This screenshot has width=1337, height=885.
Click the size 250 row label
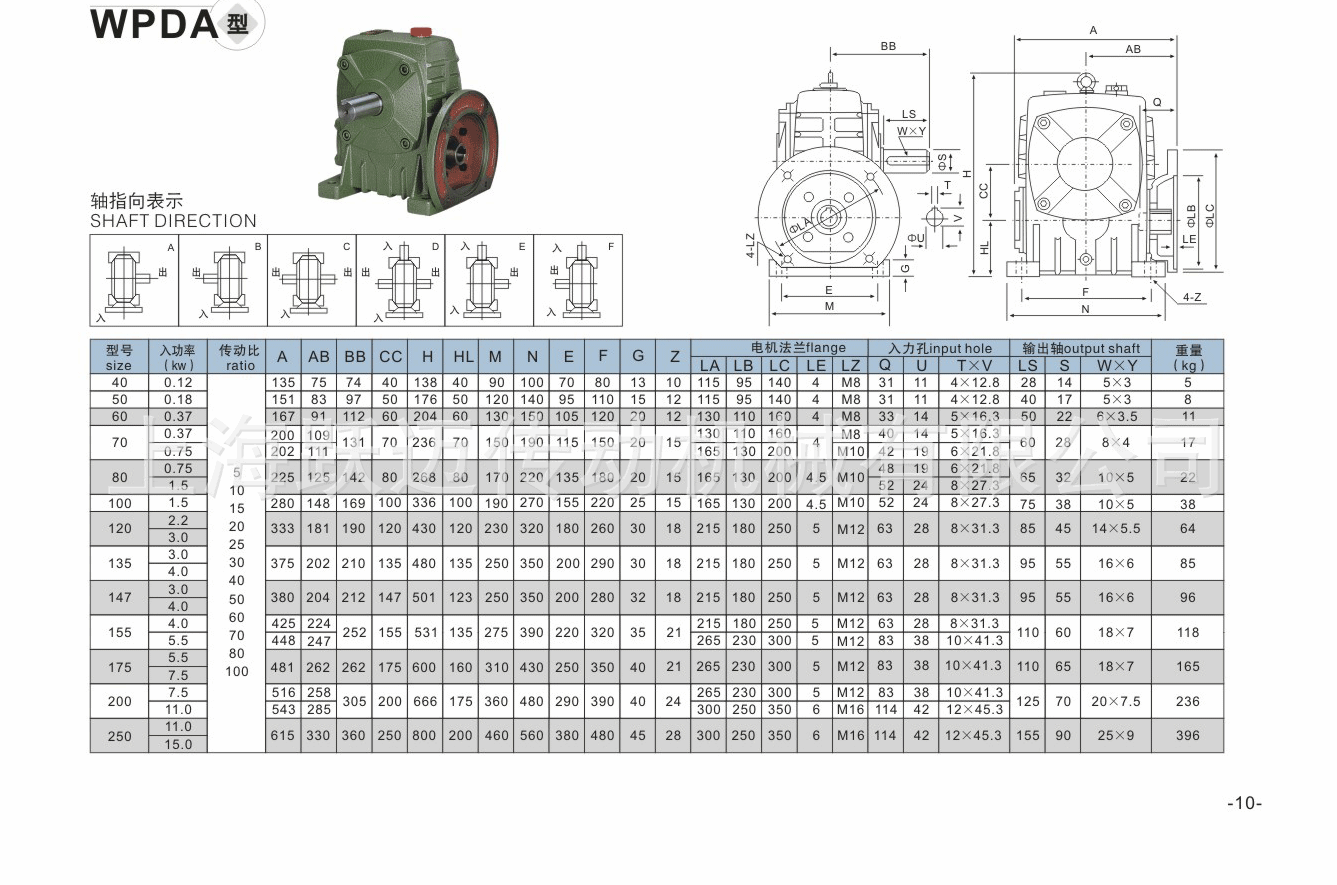click(119, 735)
